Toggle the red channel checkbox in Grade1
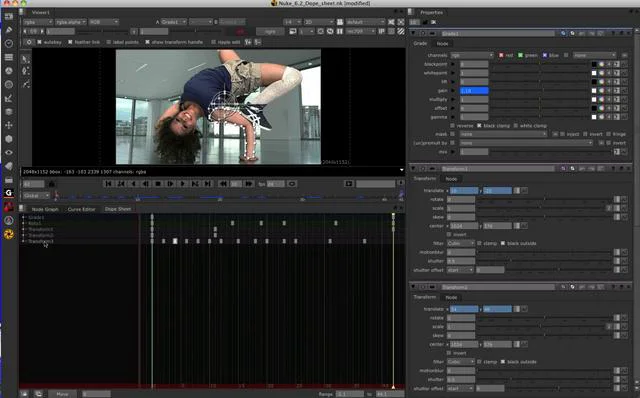This screenshot has width=640, height=398. click(x=501, y=55)
